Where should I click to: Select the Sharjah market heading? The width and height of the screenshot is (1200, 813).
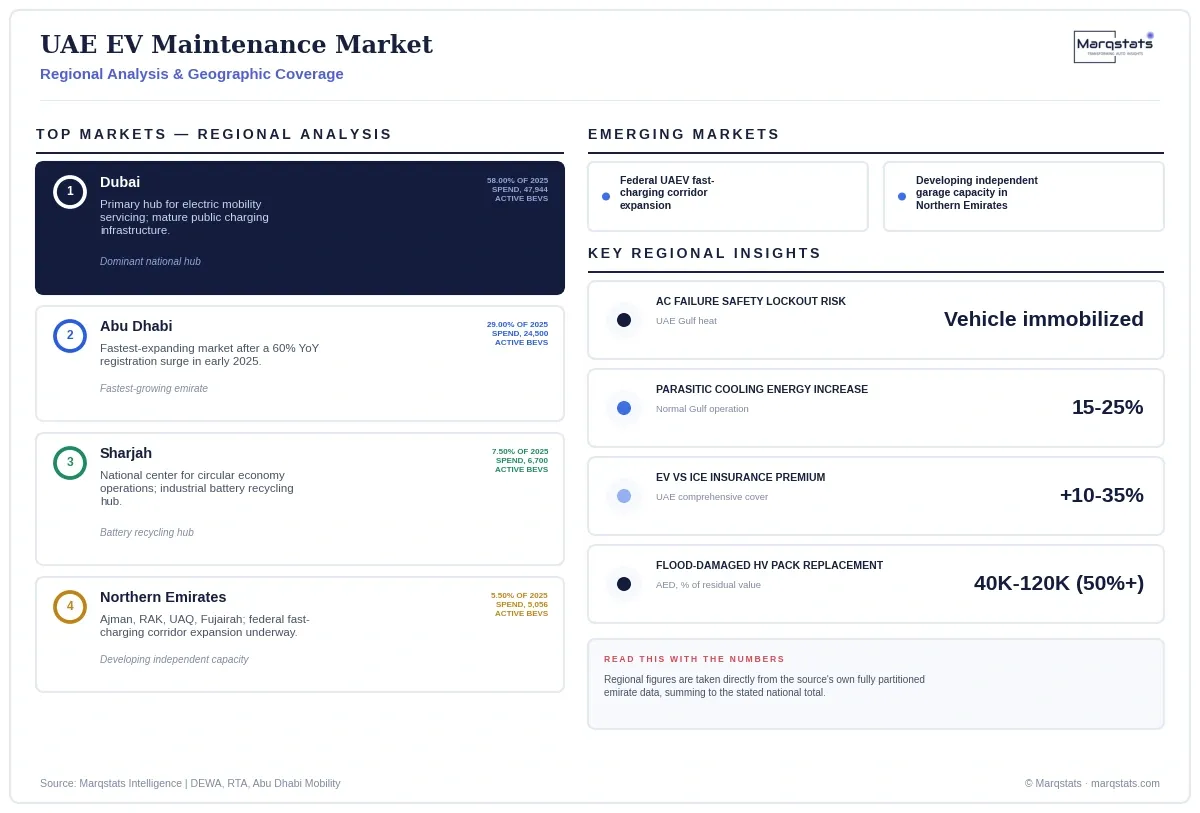click(x=126, y=453)
